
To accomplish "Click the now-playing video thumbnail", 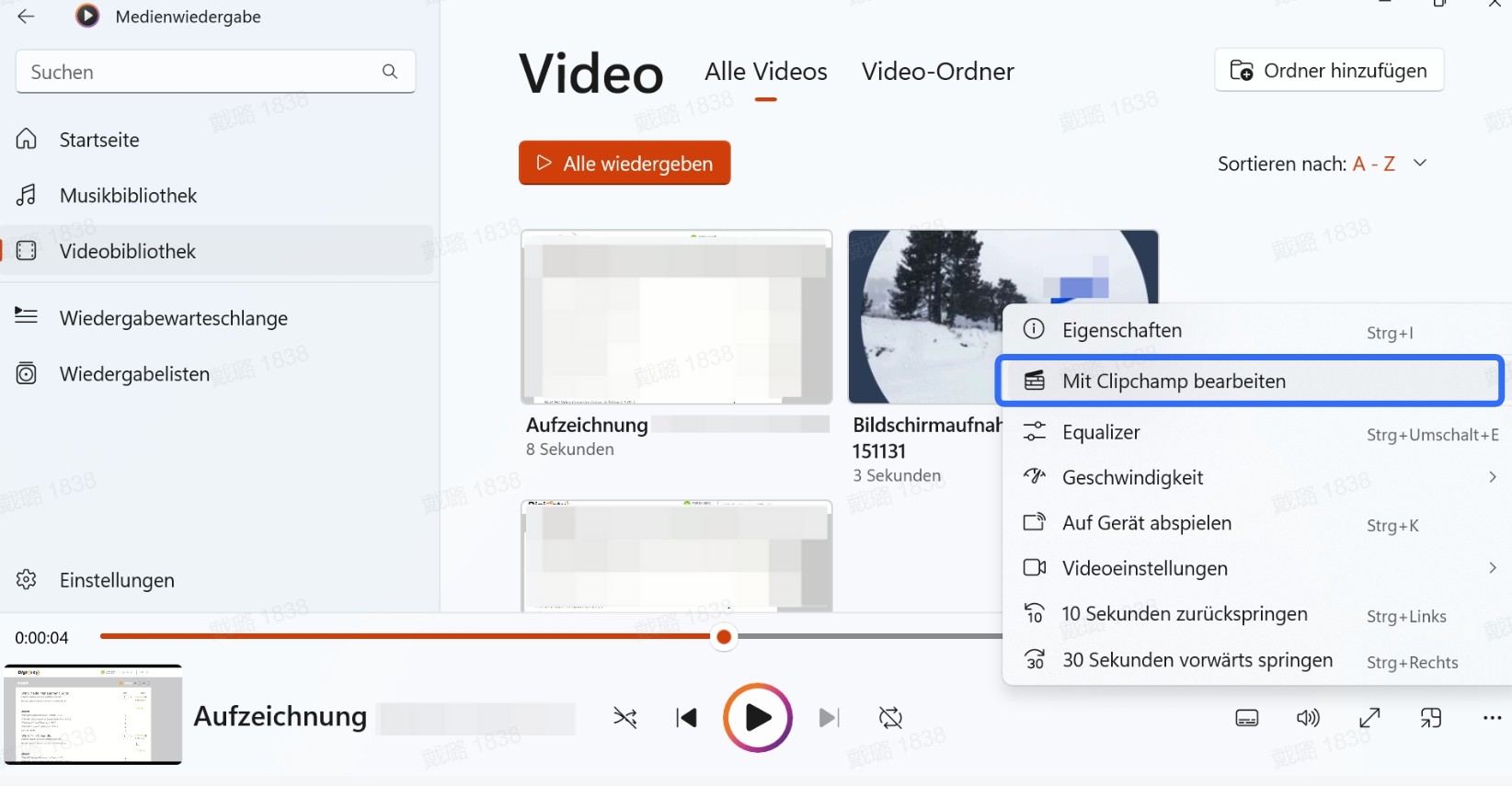I will point(93,714).
